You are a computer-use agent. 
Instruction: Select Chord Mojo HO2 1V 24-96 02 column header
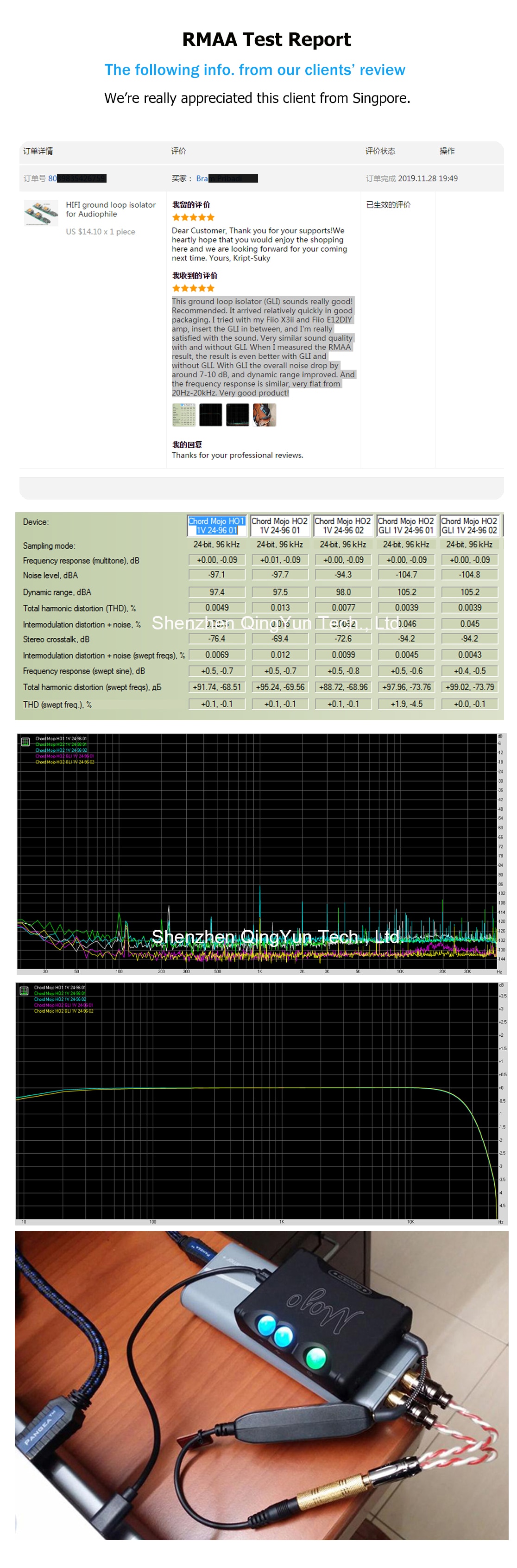343,526
